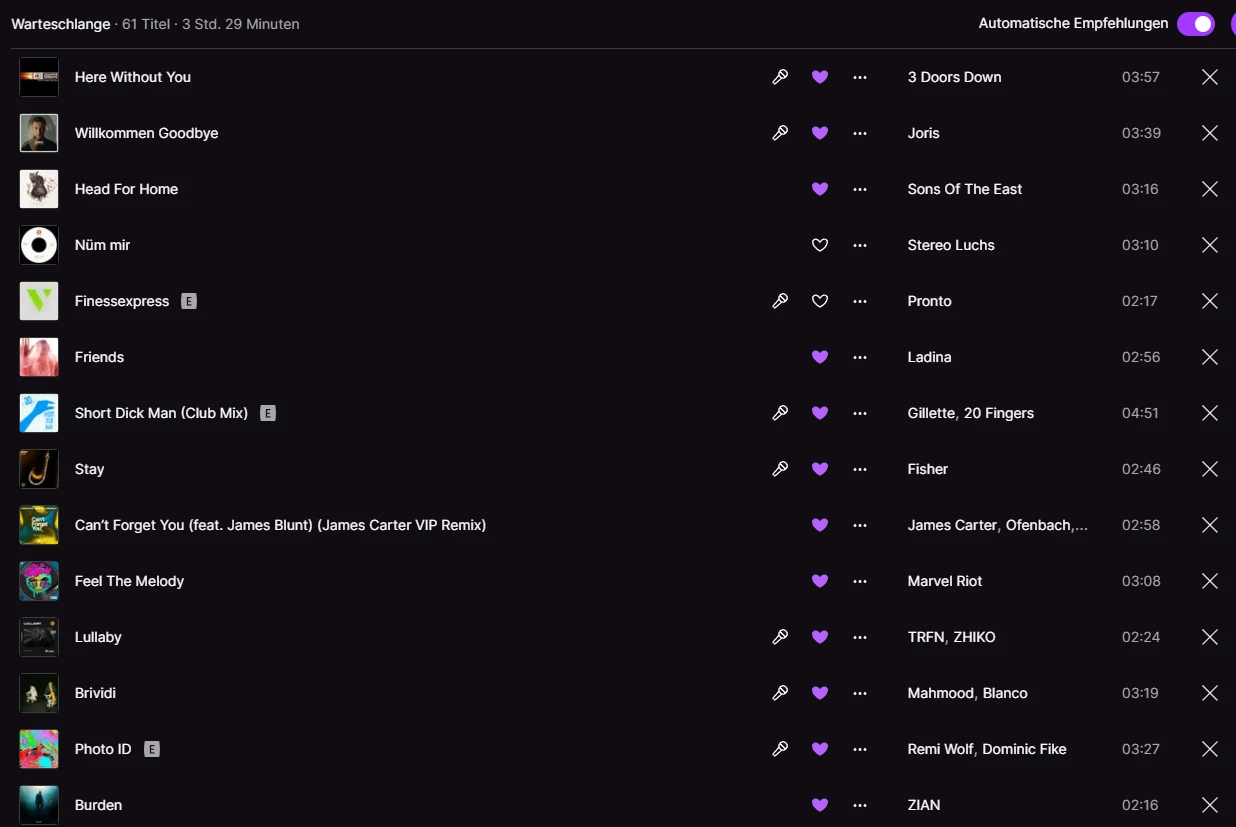1236x827 pixels.
Task: Go to artist 3 Doors Down
Action: point(954,77)
